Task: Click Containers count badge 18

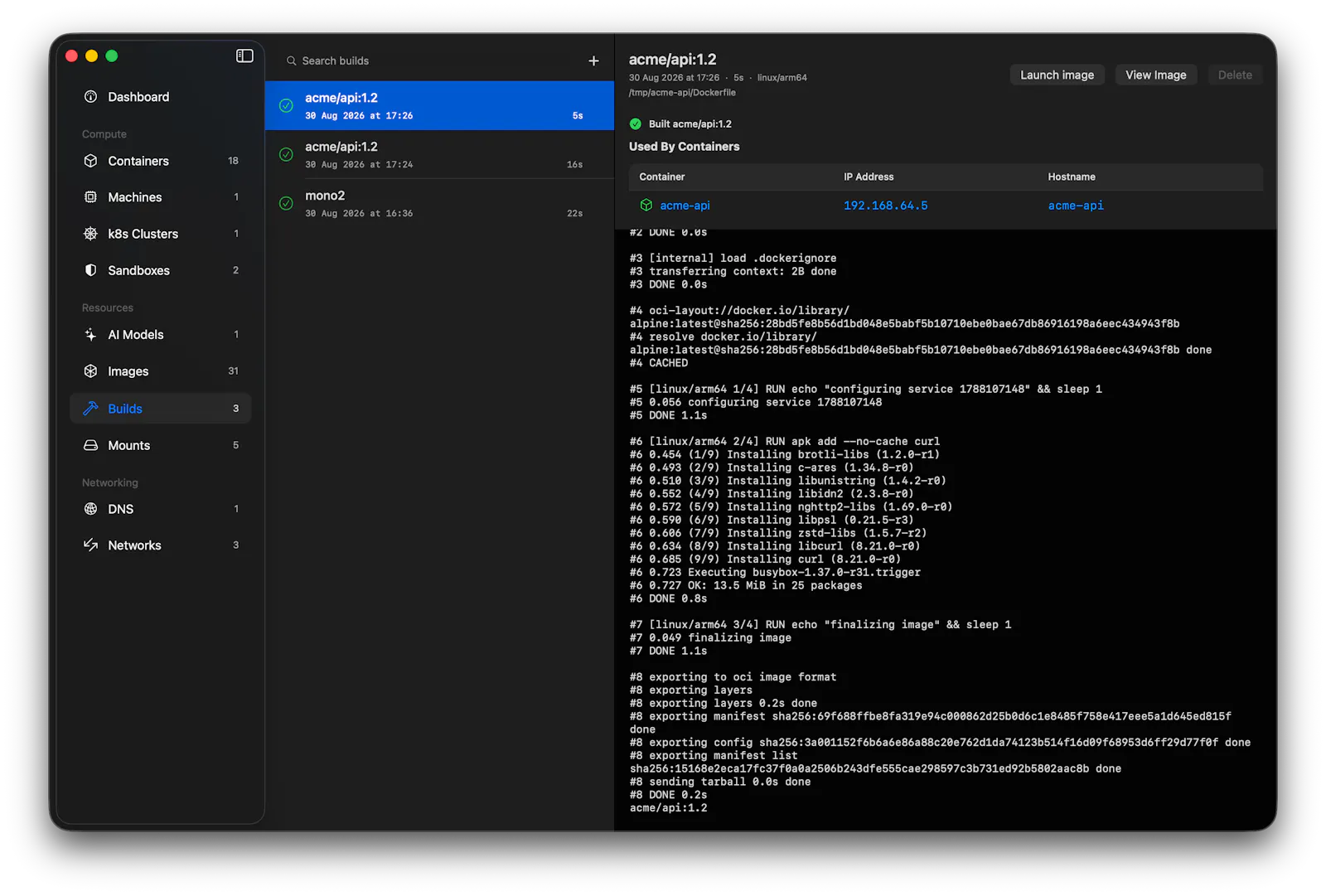Action: (233, 161)
